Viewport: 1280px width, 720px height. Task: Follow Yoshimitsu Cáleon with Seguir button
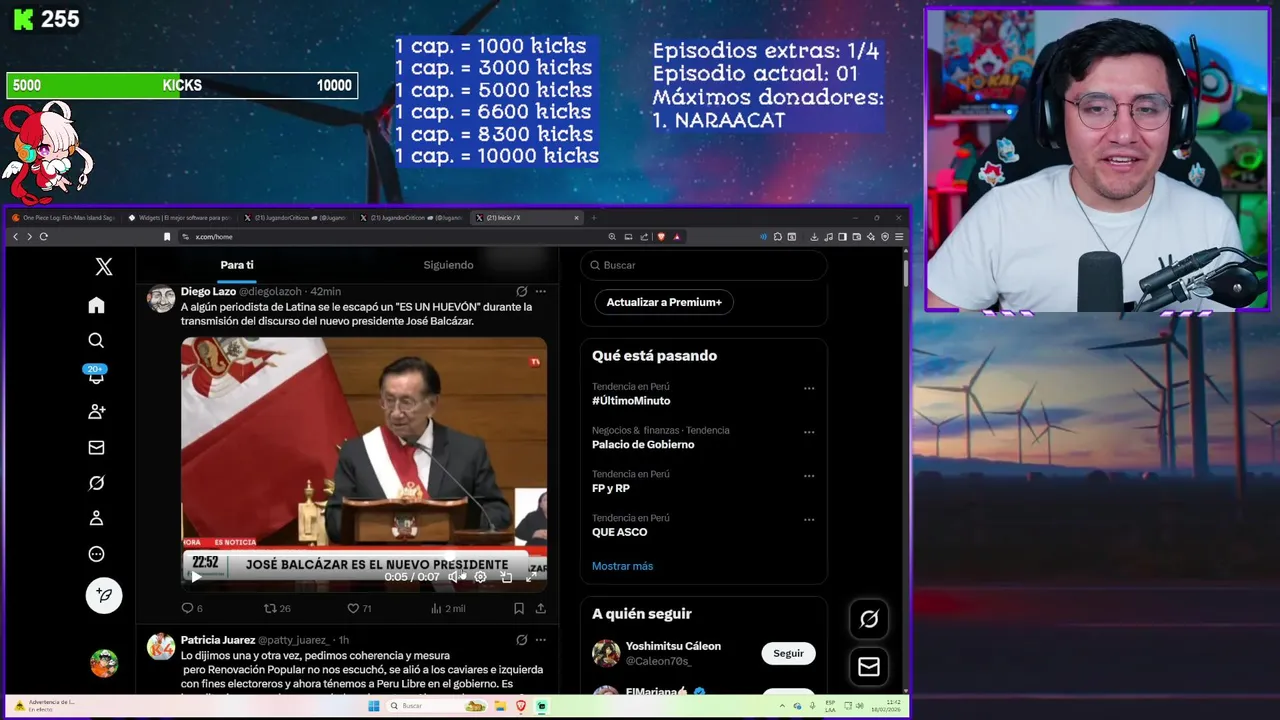[788, 653]
